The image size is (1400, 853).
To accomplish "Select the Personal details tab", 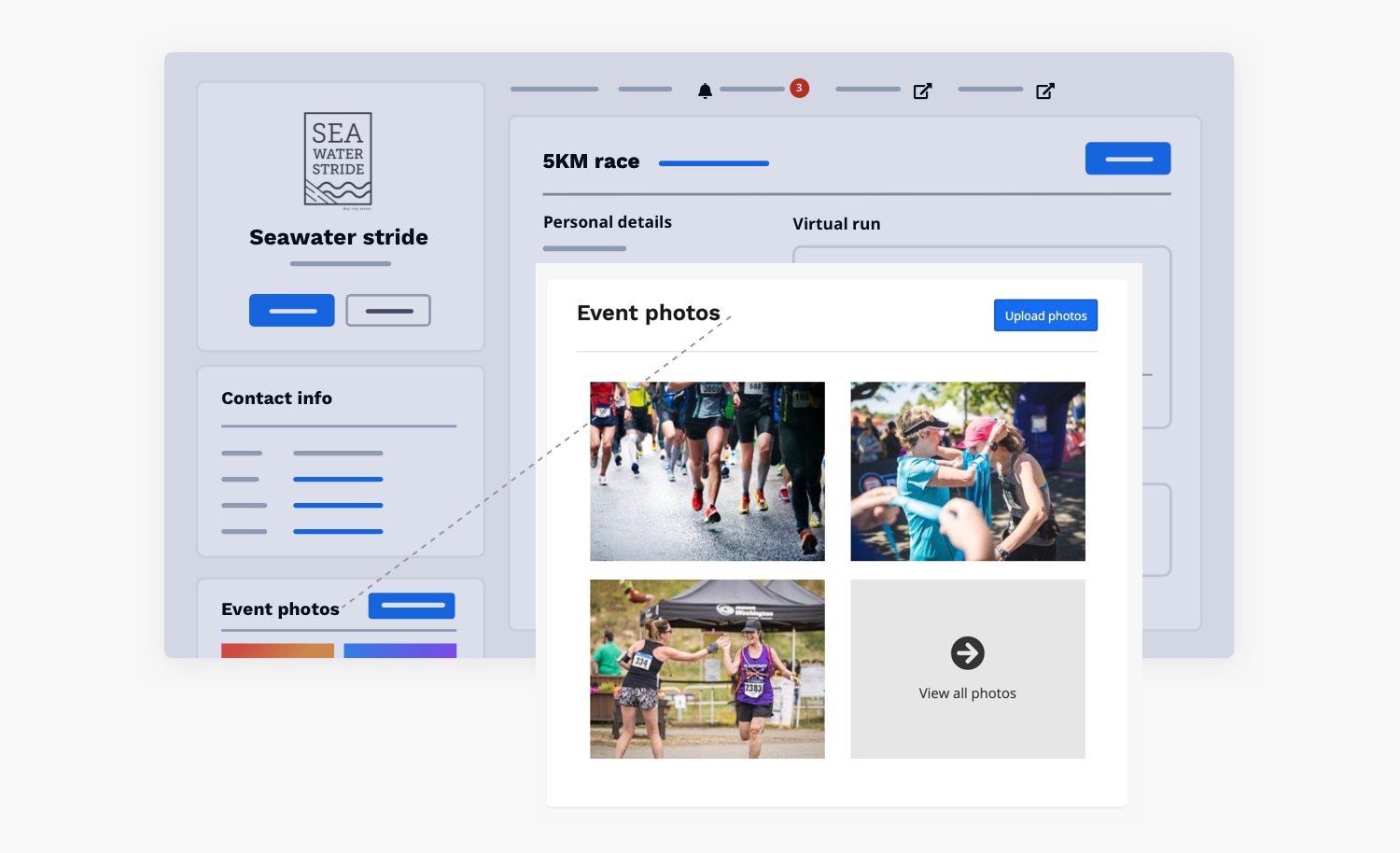I will 608,222.
